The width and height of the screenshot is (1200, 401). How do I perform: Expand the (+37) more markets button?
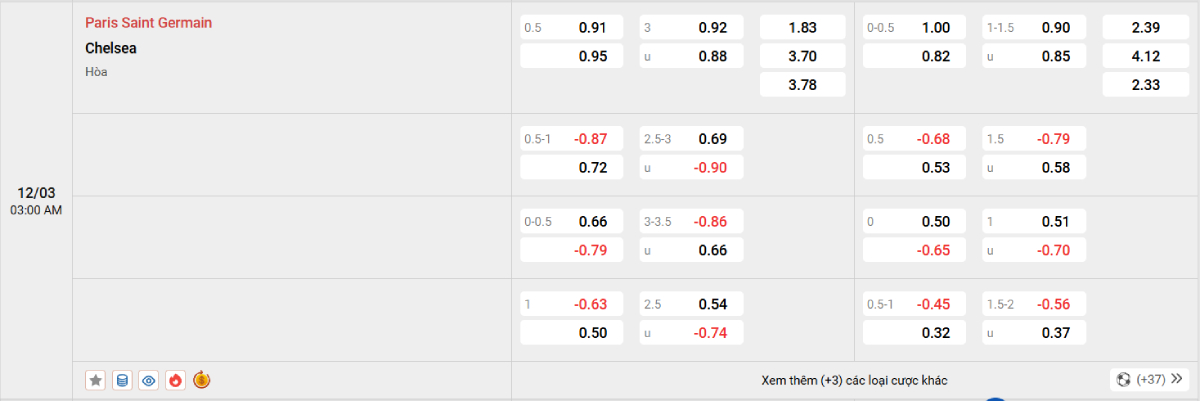1149,380
